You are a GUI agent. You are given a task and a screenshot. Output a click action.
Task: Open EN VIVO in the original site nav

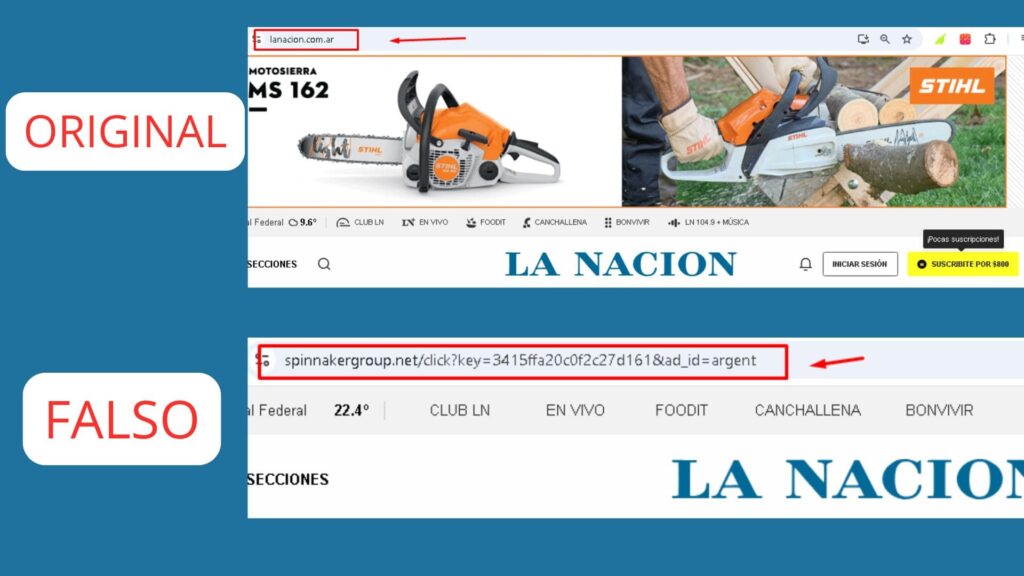tap(434, 223)
